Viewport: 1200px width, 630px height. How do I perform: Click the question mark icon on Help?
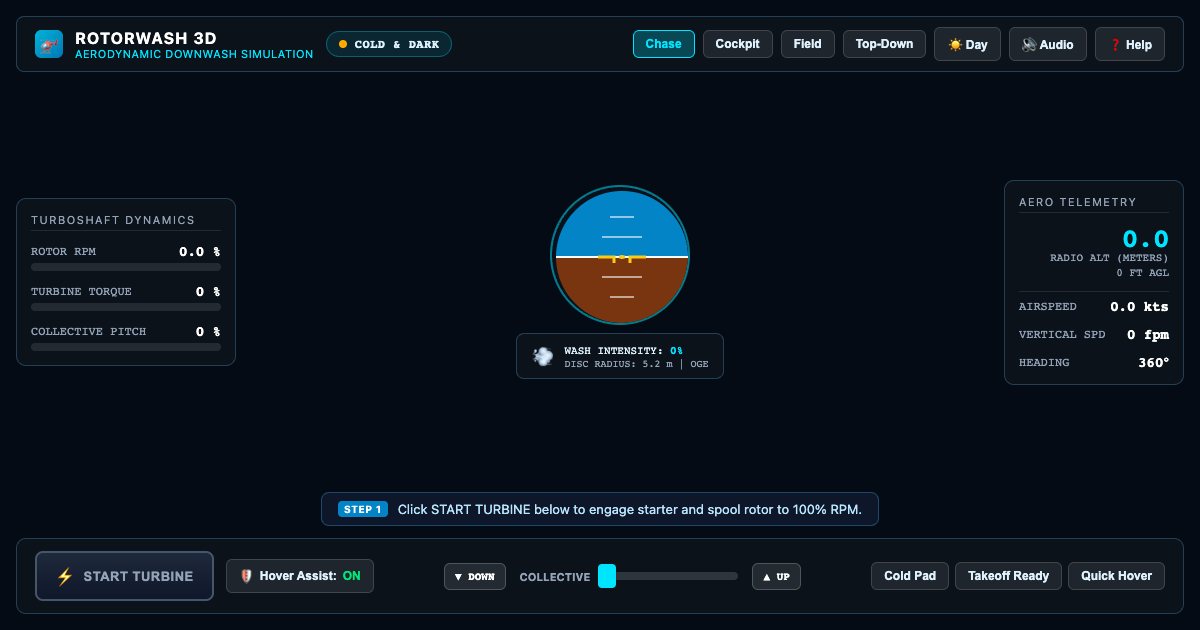1116,44
